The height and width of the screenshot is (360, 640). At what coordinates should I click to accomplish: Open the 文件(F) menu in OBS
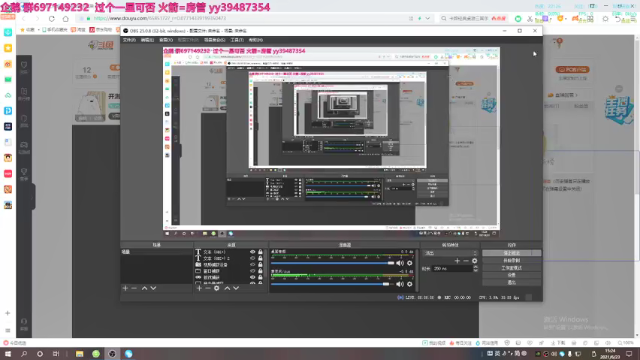click(129, 40)
